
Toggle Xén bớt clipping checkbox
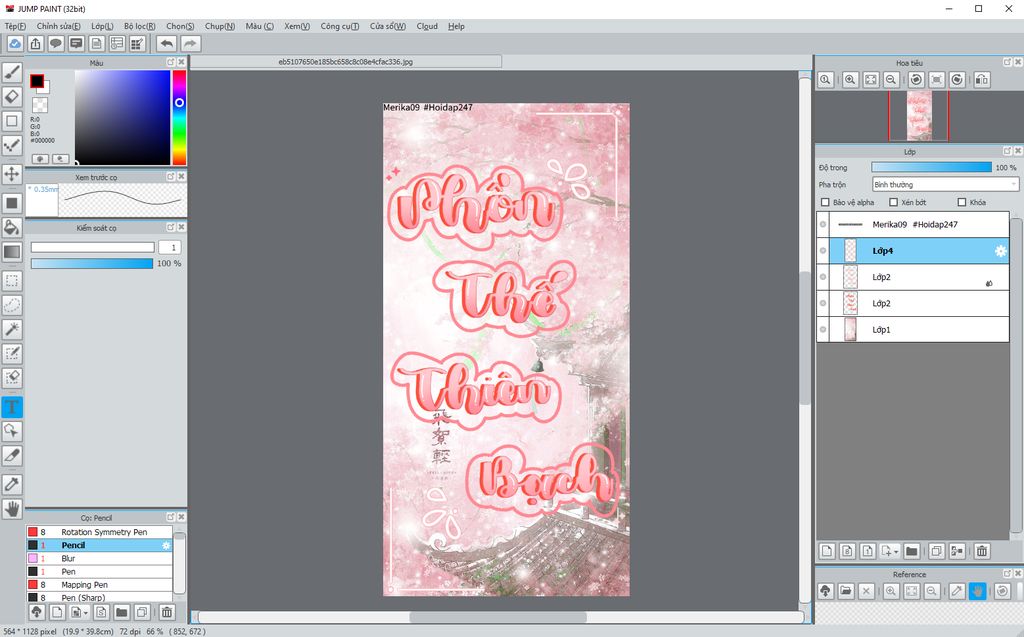(x=893, y=203)
